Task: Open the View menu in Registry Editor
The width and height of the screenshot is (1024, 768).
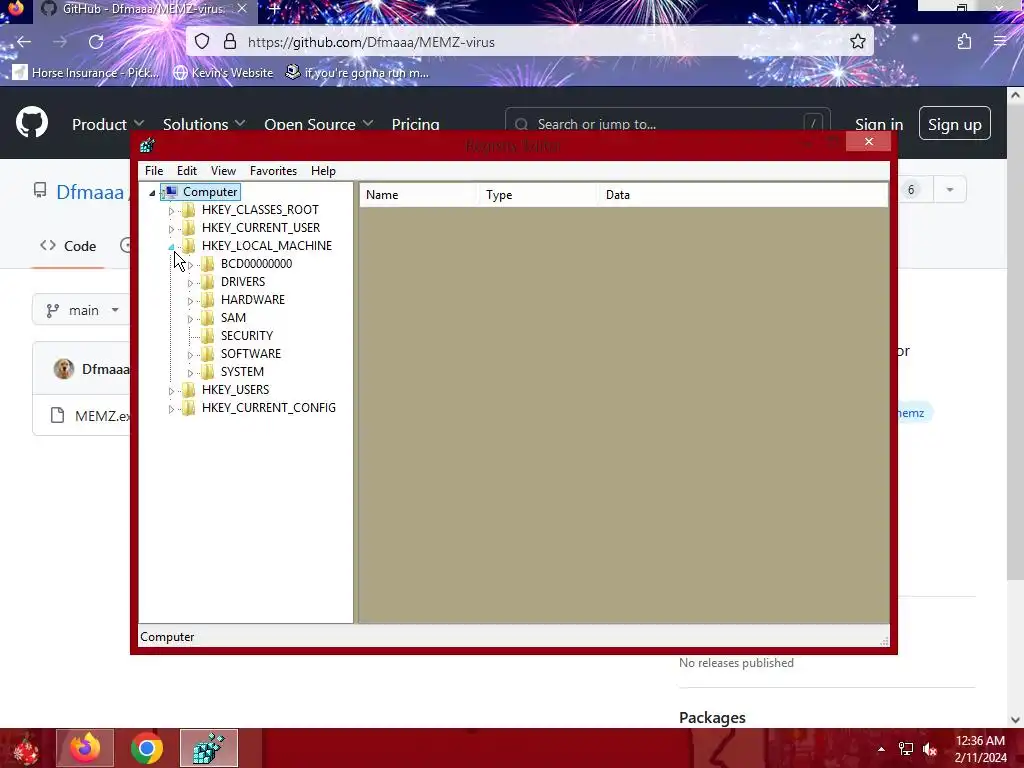Action: tap(223, 170)
